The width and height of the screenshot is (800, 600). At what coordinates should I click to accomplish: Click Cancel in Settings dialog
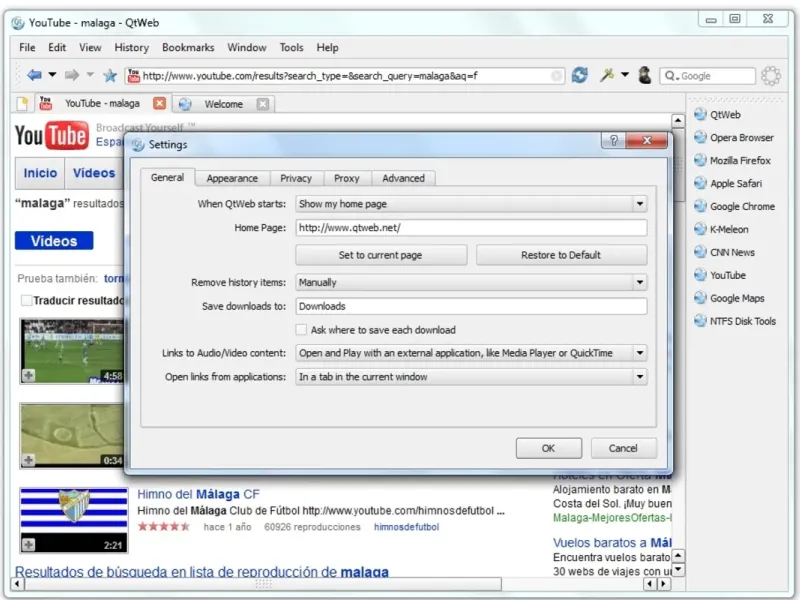(x=623, y=448)
